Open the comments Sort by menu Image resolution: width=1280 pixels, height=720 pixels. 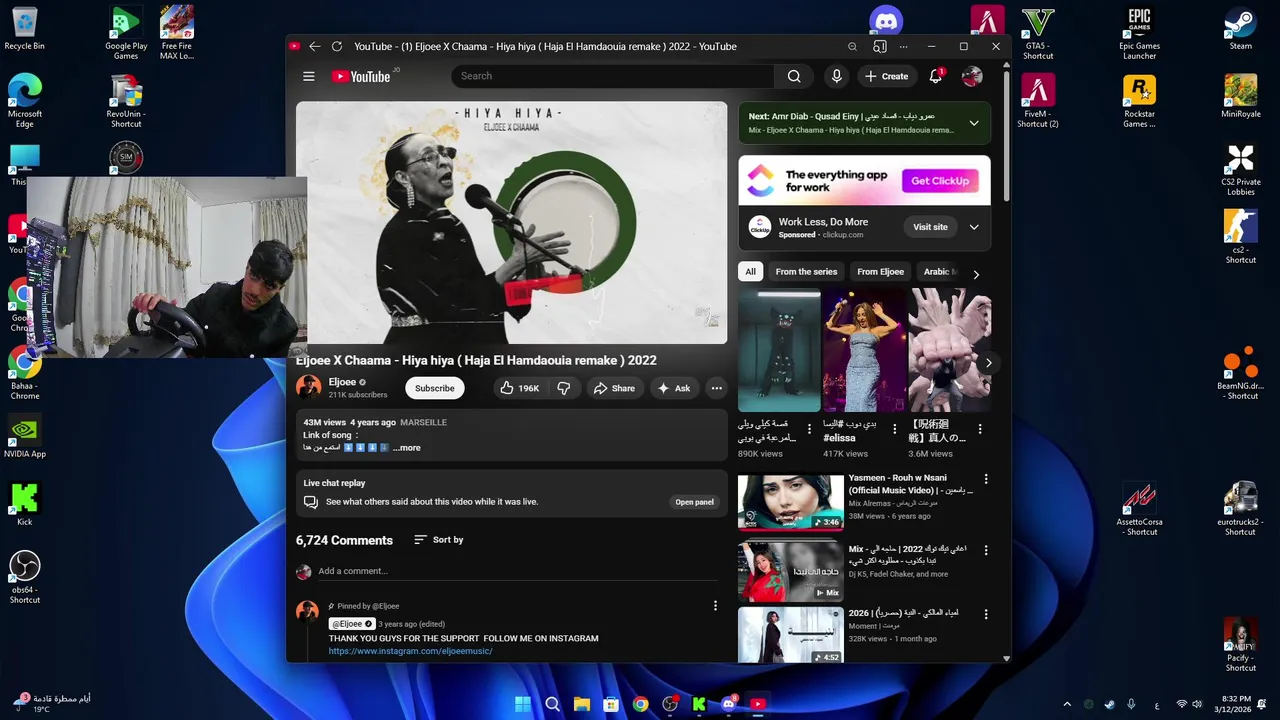[439, 540]
